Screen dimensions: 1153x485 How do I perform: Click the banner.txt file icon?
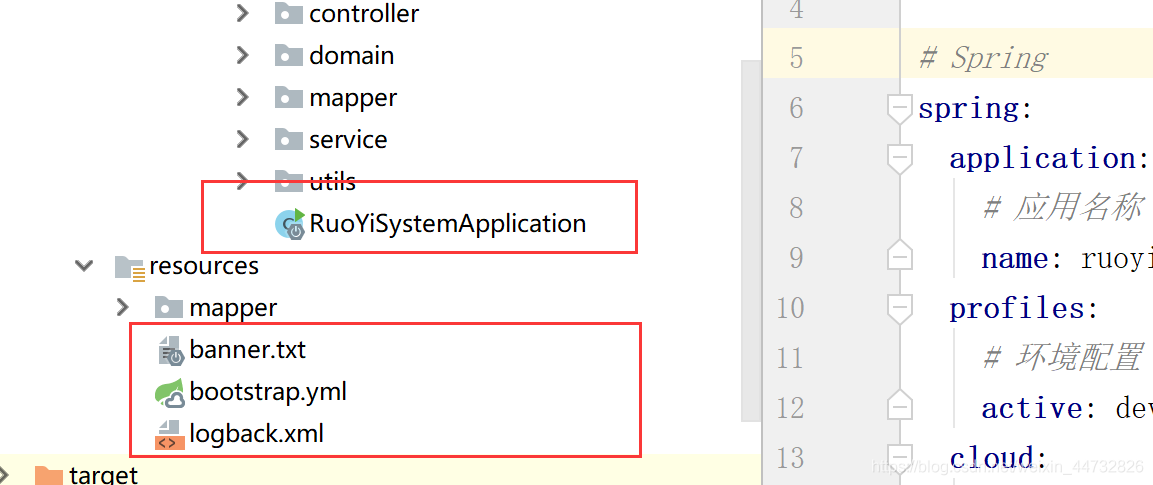click(171, 351)
